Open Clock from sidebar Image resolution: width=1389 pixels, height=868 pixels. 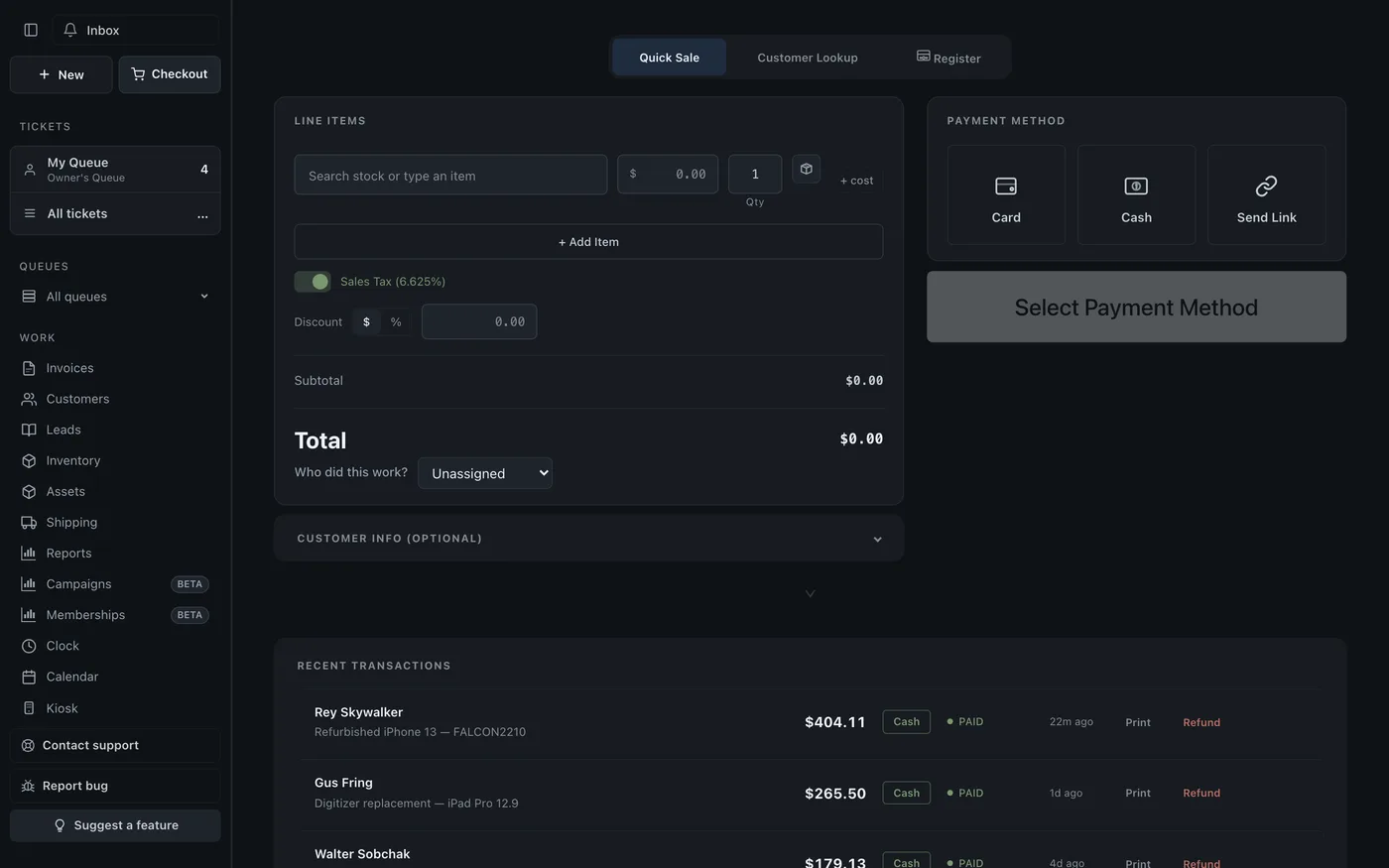115,646
